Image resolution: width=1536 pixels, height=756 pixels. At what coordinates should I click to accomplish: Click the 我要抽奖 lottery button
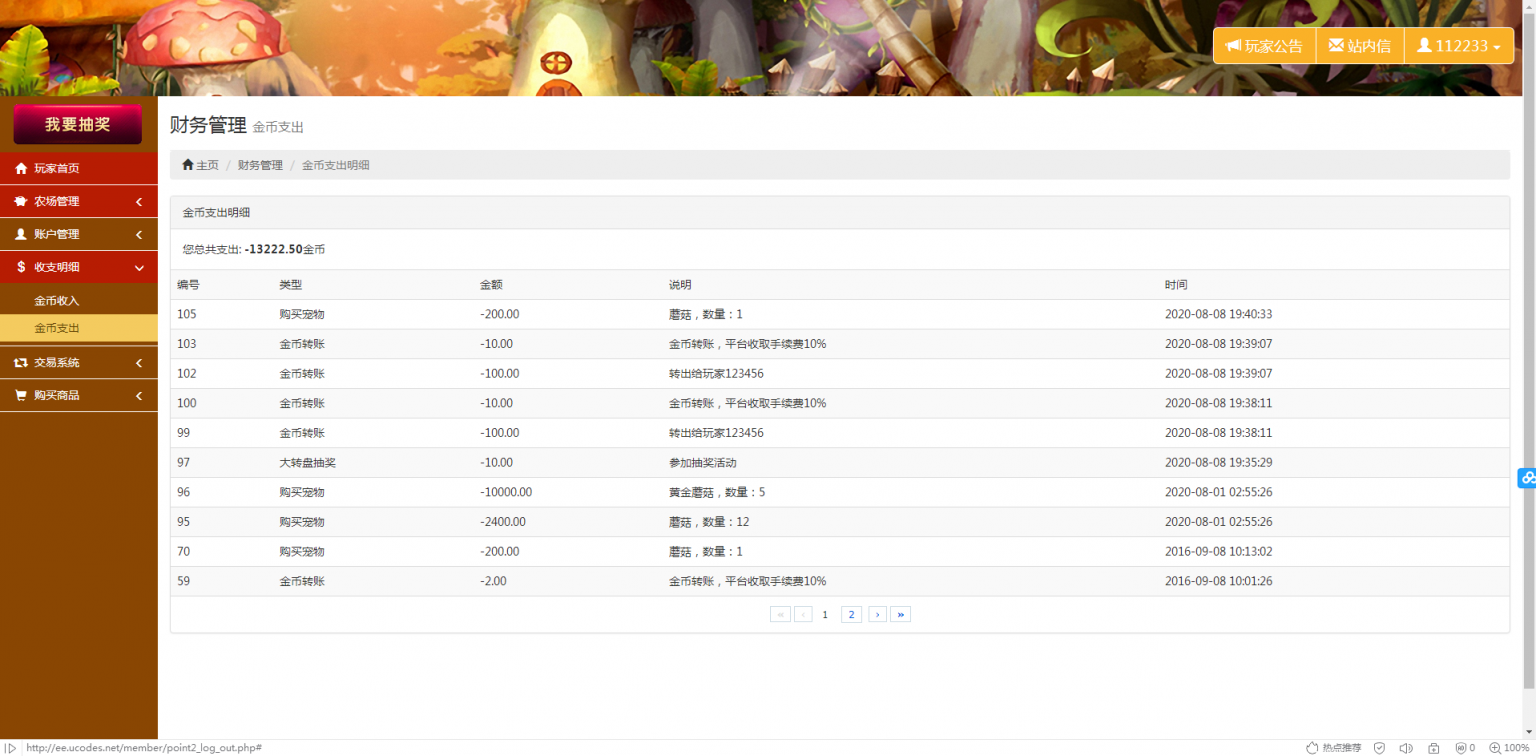pos(77,125)
